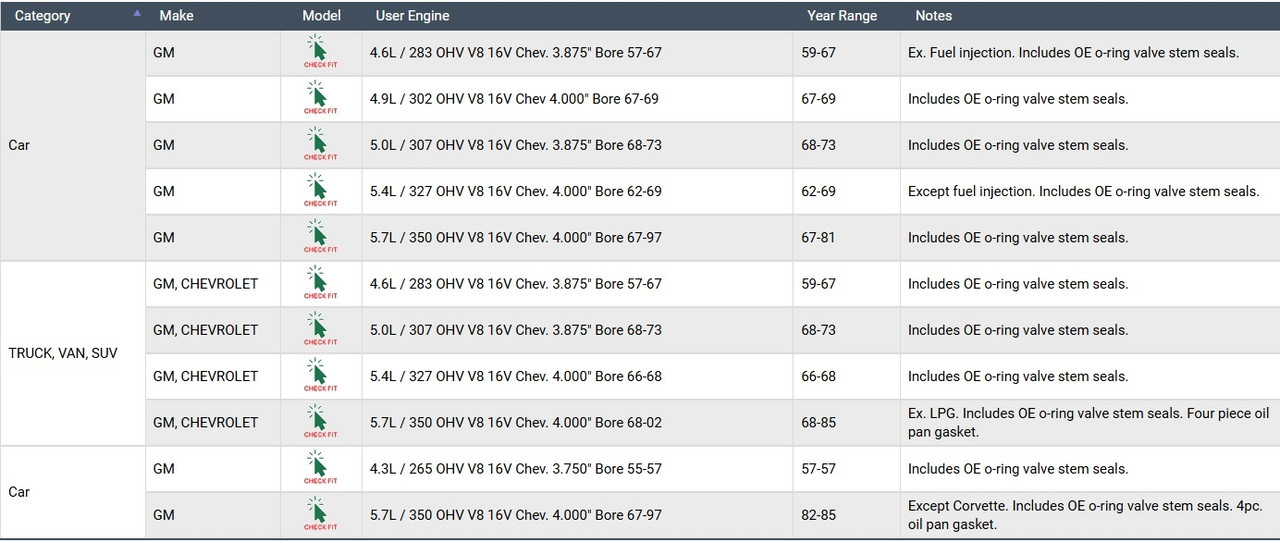
Task: Select the 57-57 year range cell
Action: (x=818, y=469)
